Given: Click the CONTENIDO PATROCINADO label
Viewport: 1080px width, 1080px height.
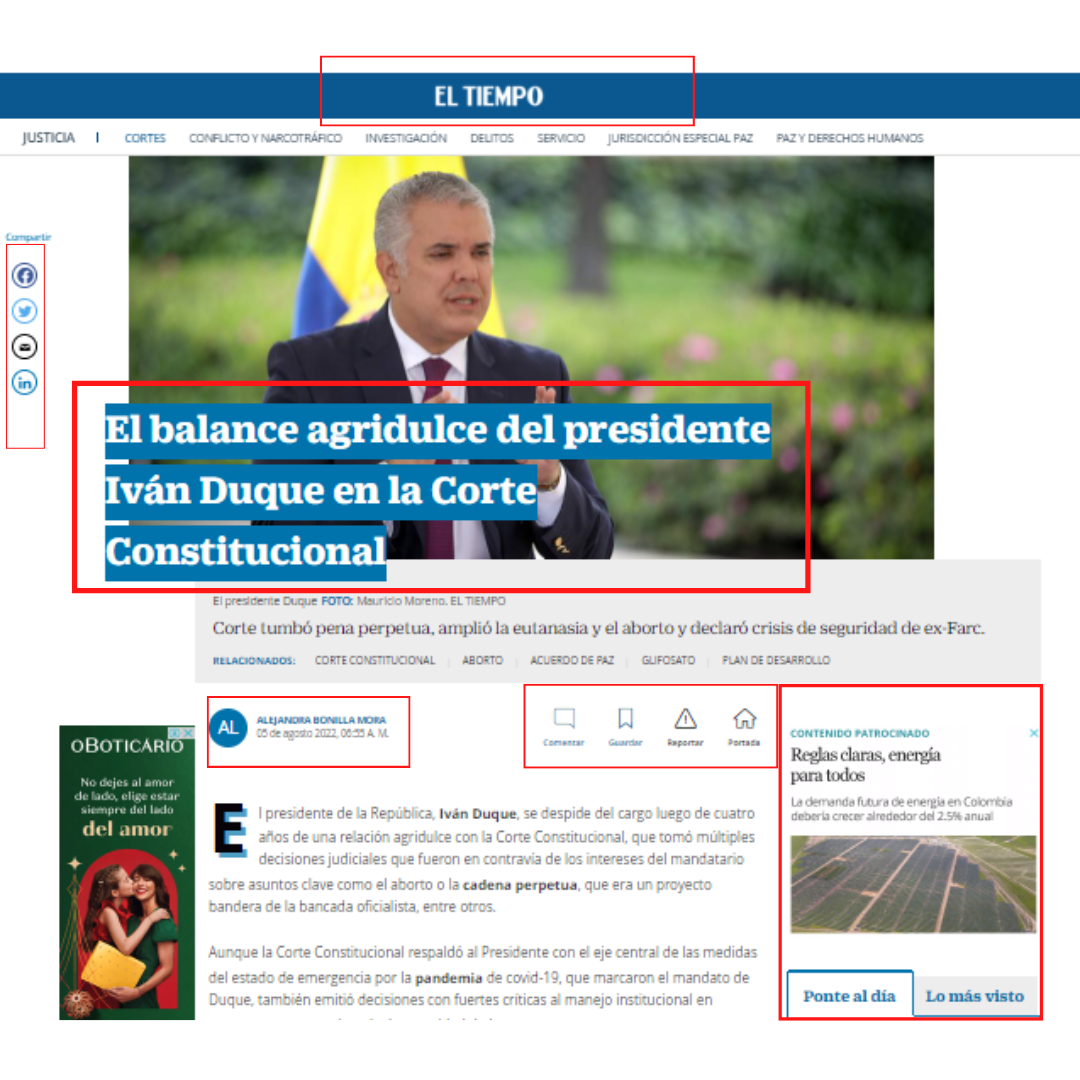Looking at the screenshot, I should [860, 733].
